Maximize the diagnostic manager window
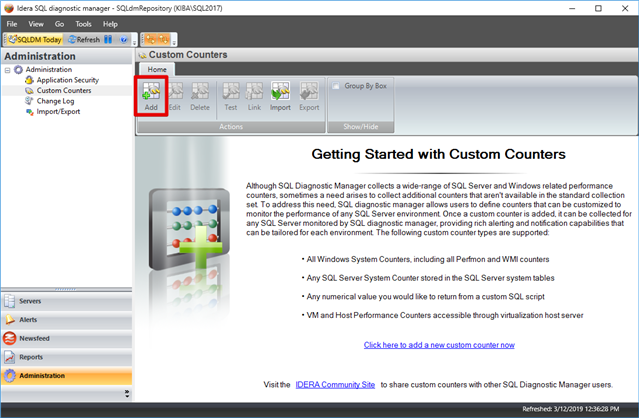The width and height of the screenshot is (639, 418). [x=598, y=8]
